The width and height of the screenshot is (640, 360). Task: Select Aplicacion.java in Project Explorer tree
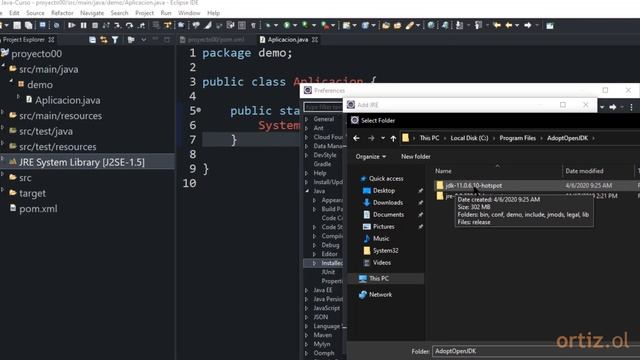(x=67, y=100)
